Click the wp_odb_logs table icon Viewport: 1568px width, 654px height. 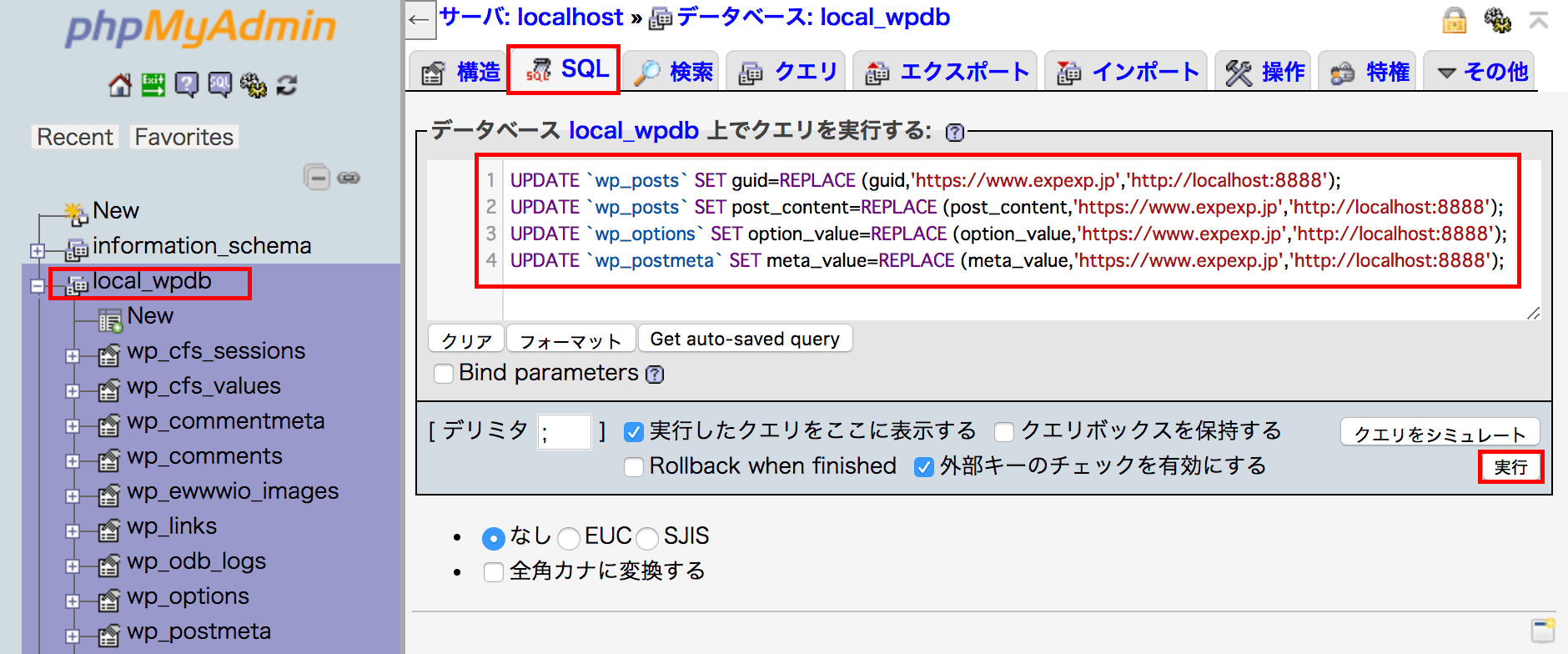coord(109,566)
